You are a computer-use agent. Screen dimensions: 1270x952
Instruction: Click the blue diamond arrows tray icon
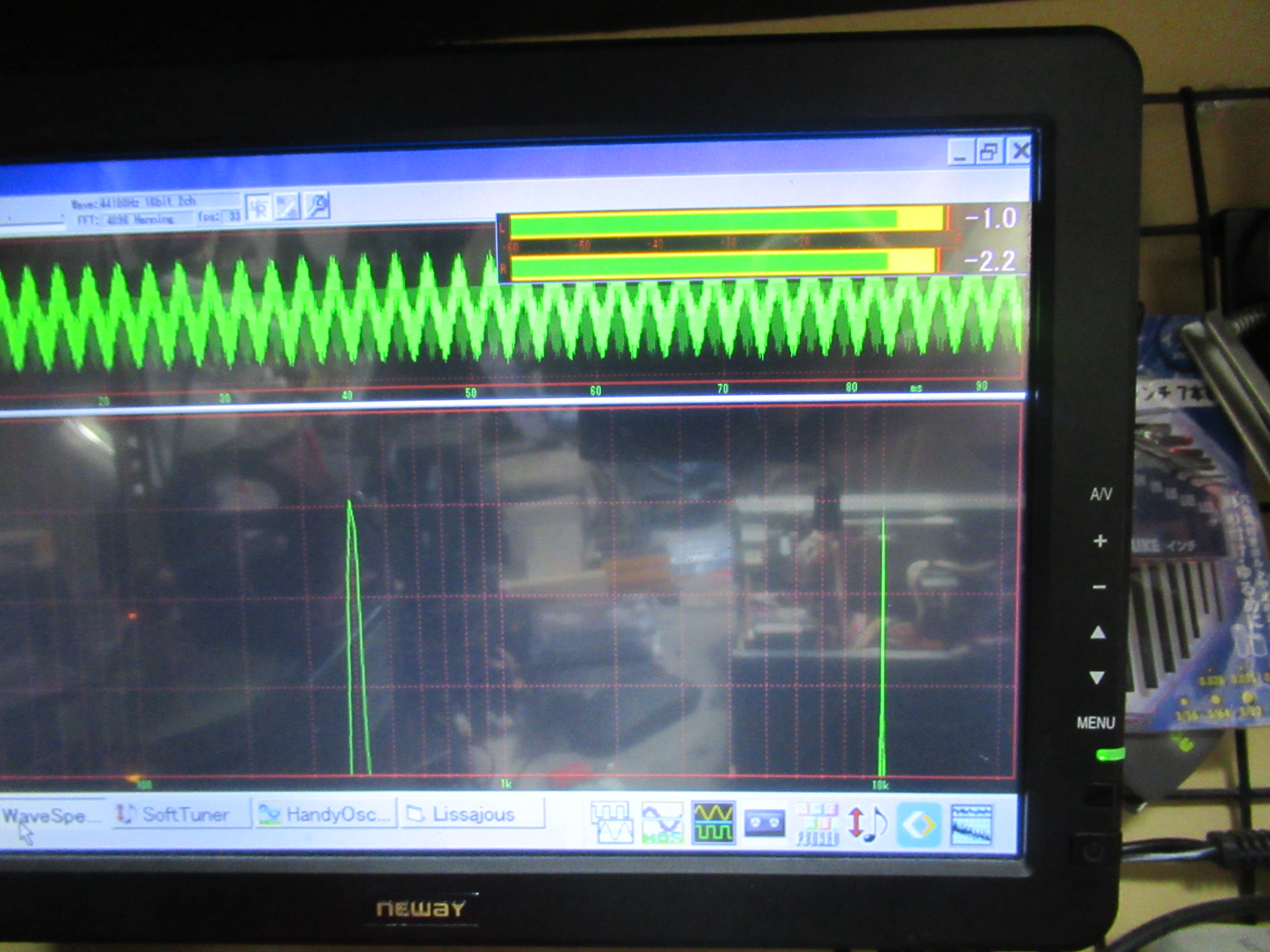[919, 824]
